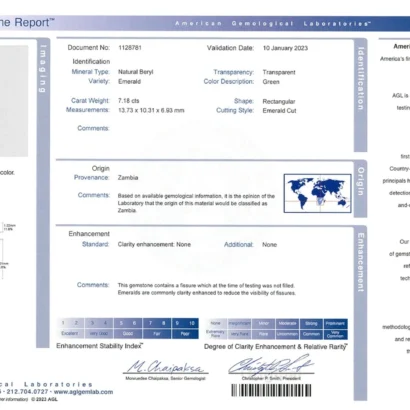
Task: Click the phone number '212.704.0727'
Action: pyautogui.click(x=28, y=392)
